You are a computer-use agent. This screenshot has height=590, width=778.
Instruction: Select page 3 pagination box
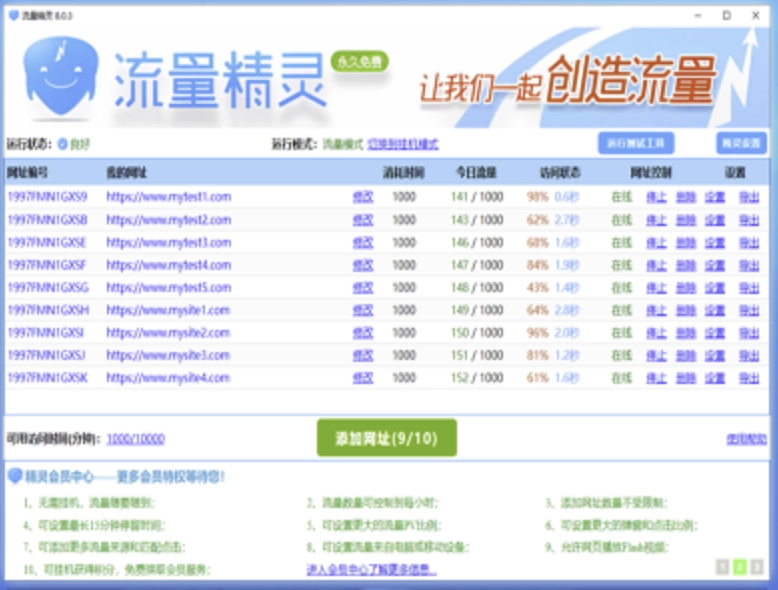757,566
